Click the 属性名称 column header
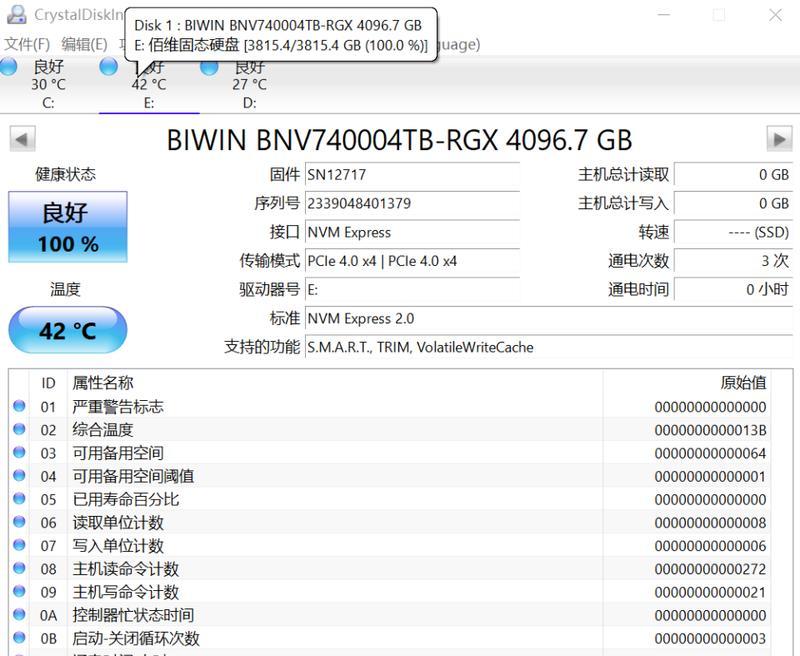Image resolution: width=800 pixels, height=656 pixels. (335, 383)
